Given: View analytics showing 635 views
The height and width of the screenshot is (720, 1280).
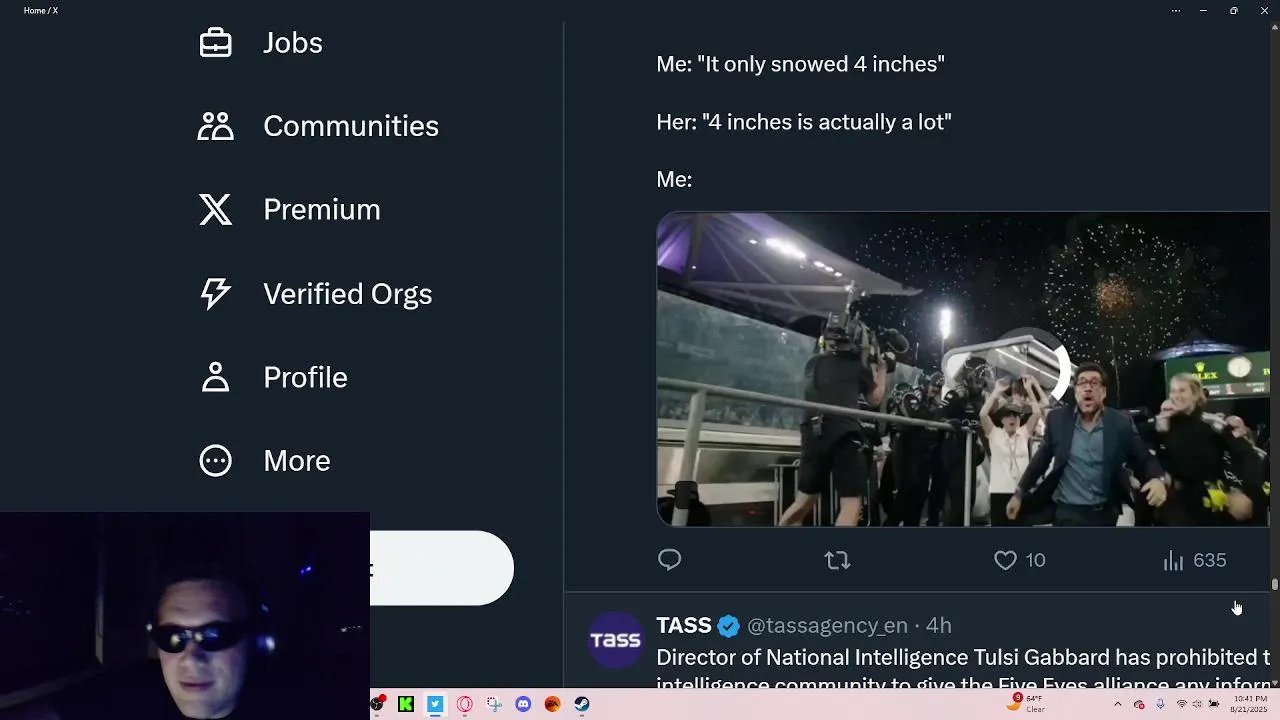Looking at the screenshot, I should coord(1174,560).
